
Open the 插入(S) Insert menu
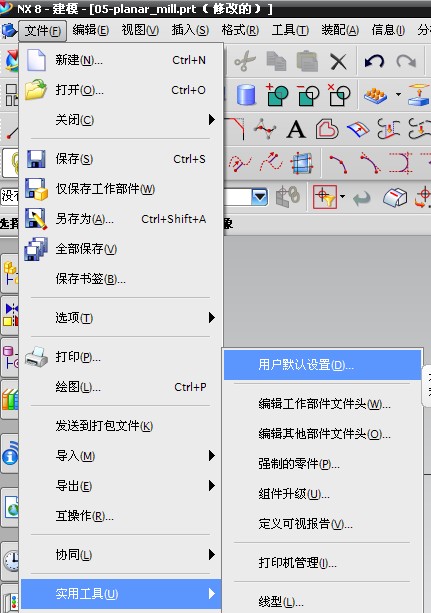point(190,30)
